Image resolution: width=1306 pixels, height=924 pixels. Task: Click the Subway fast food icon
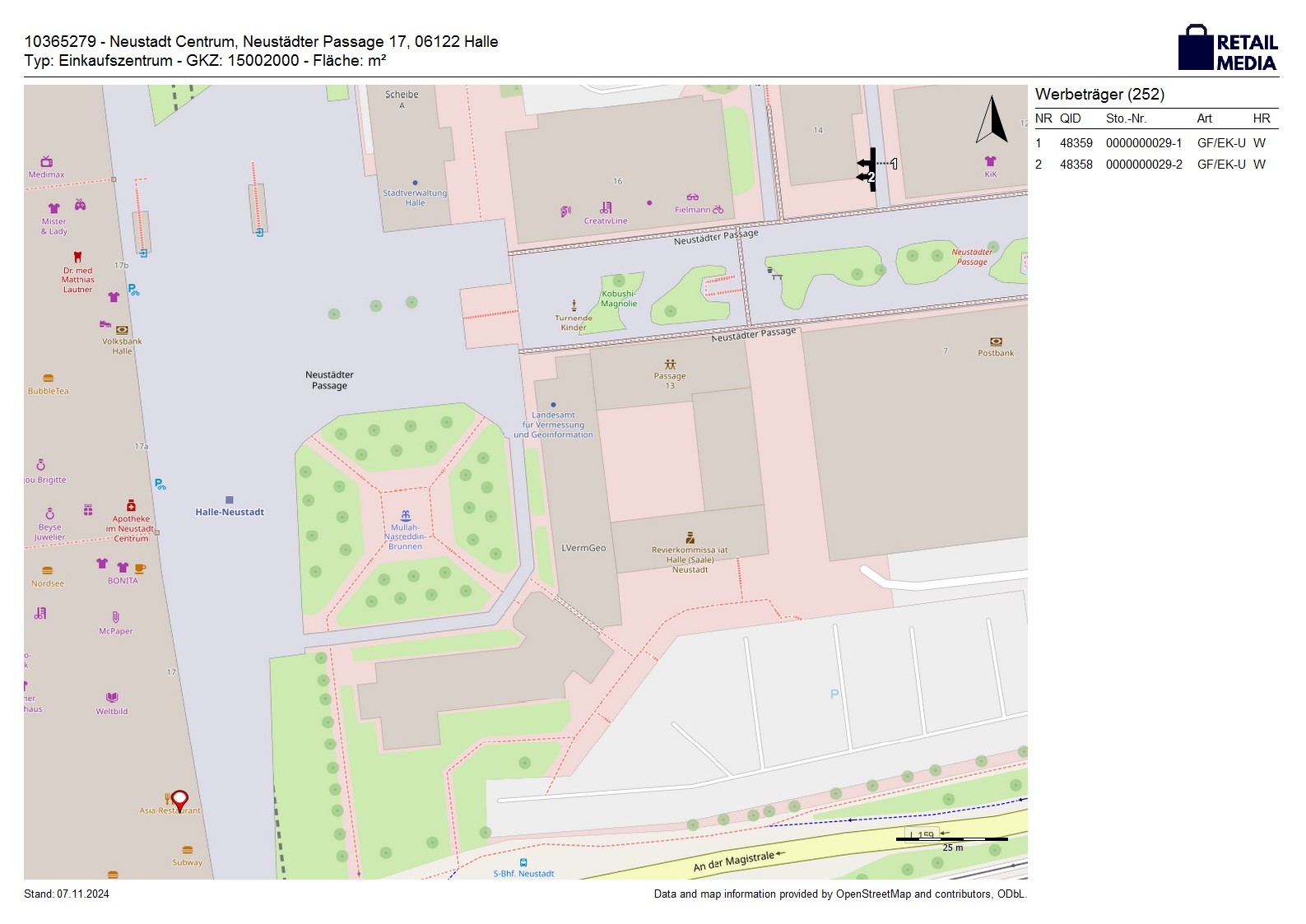pyautogui.click(x=188, y=850)
